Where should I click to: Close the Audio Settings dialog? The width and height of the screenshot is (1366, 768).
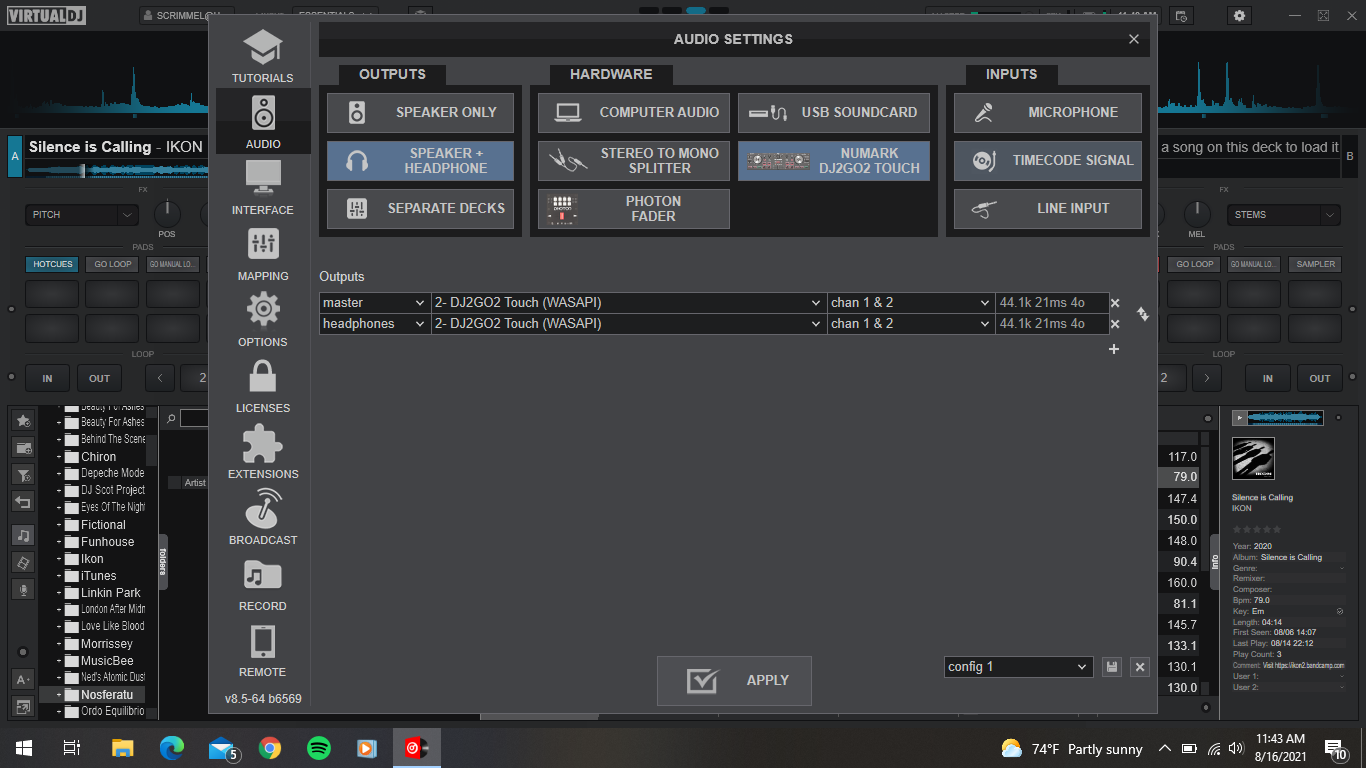1134,39
